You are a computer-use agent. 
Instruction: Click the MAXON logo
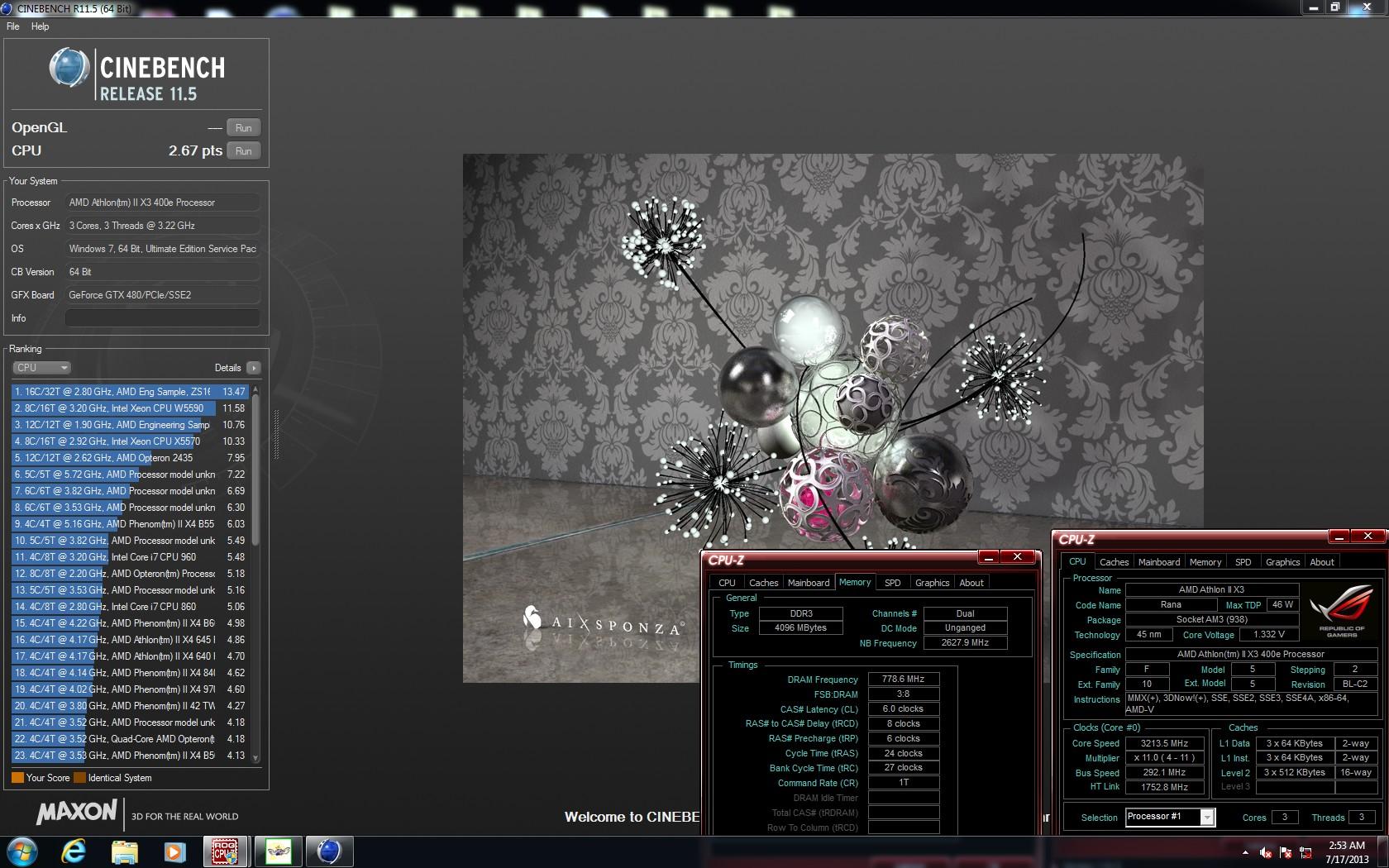(x=76, y=812)
